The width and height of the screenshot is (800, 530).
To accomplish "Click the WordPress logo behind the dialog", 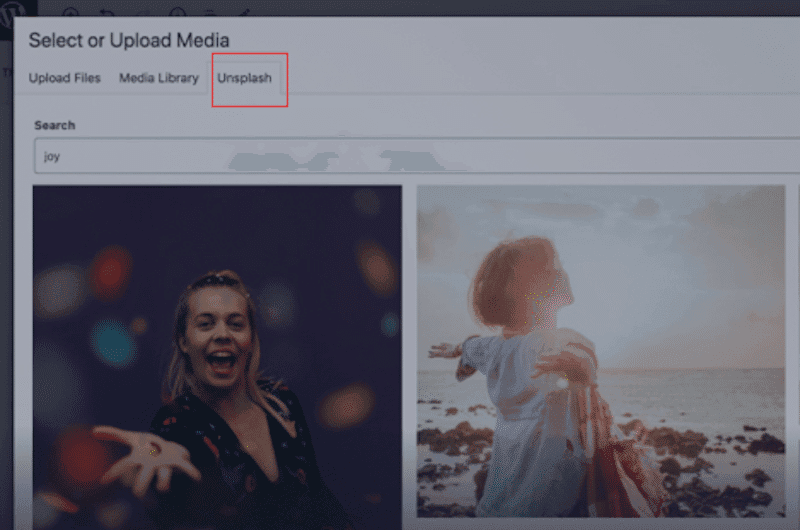I will [13, 14].
